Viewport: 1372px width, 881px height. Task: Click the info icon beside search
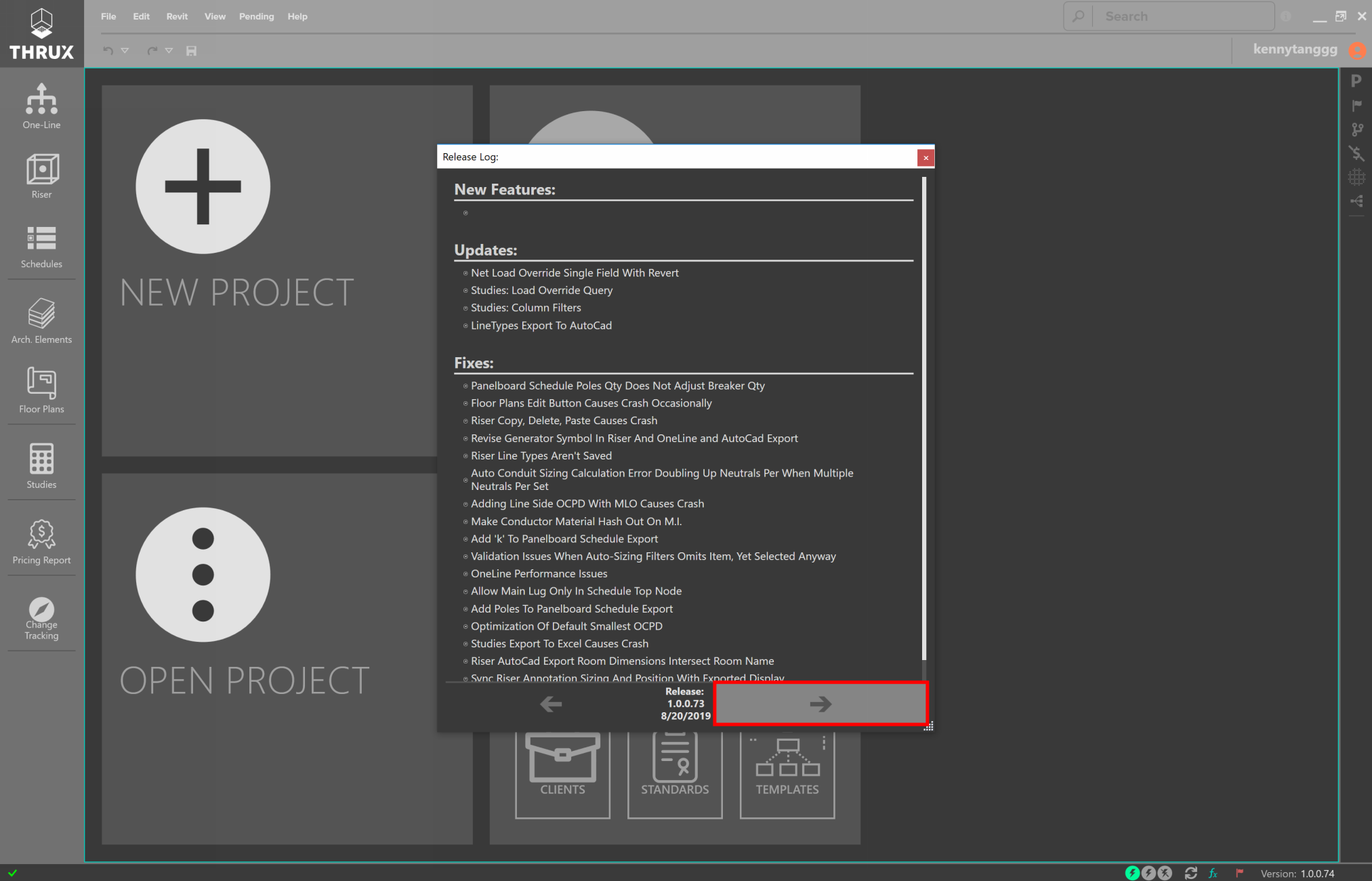(1286, 16)
